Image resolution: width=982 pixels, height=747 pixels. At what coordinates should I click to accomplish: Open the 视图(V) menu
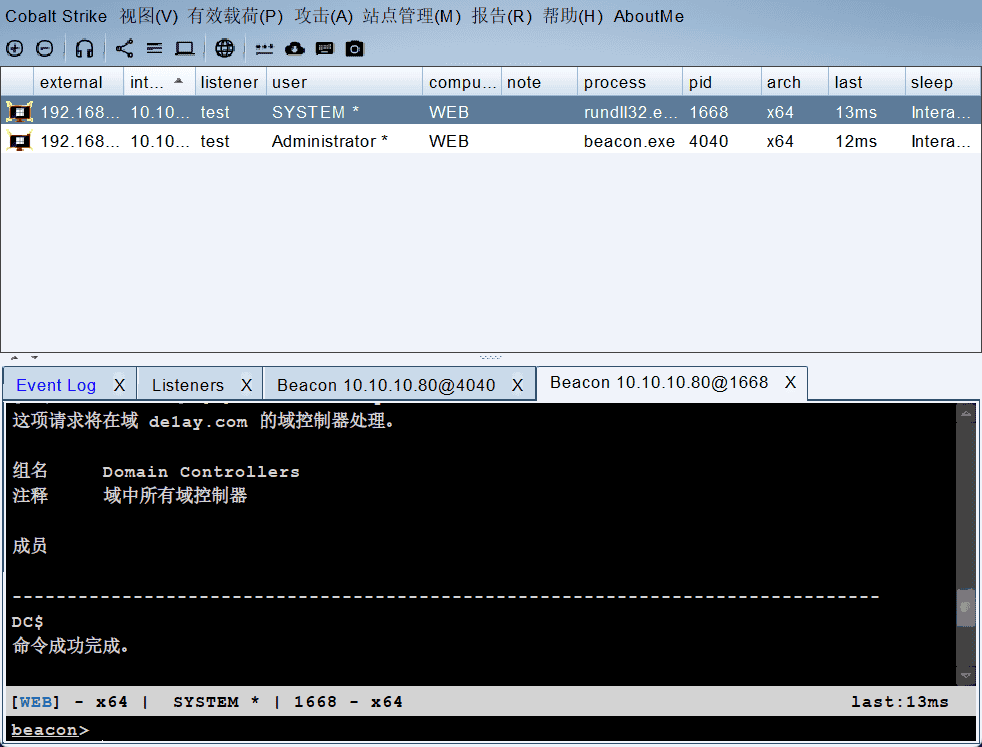point(148,16)
